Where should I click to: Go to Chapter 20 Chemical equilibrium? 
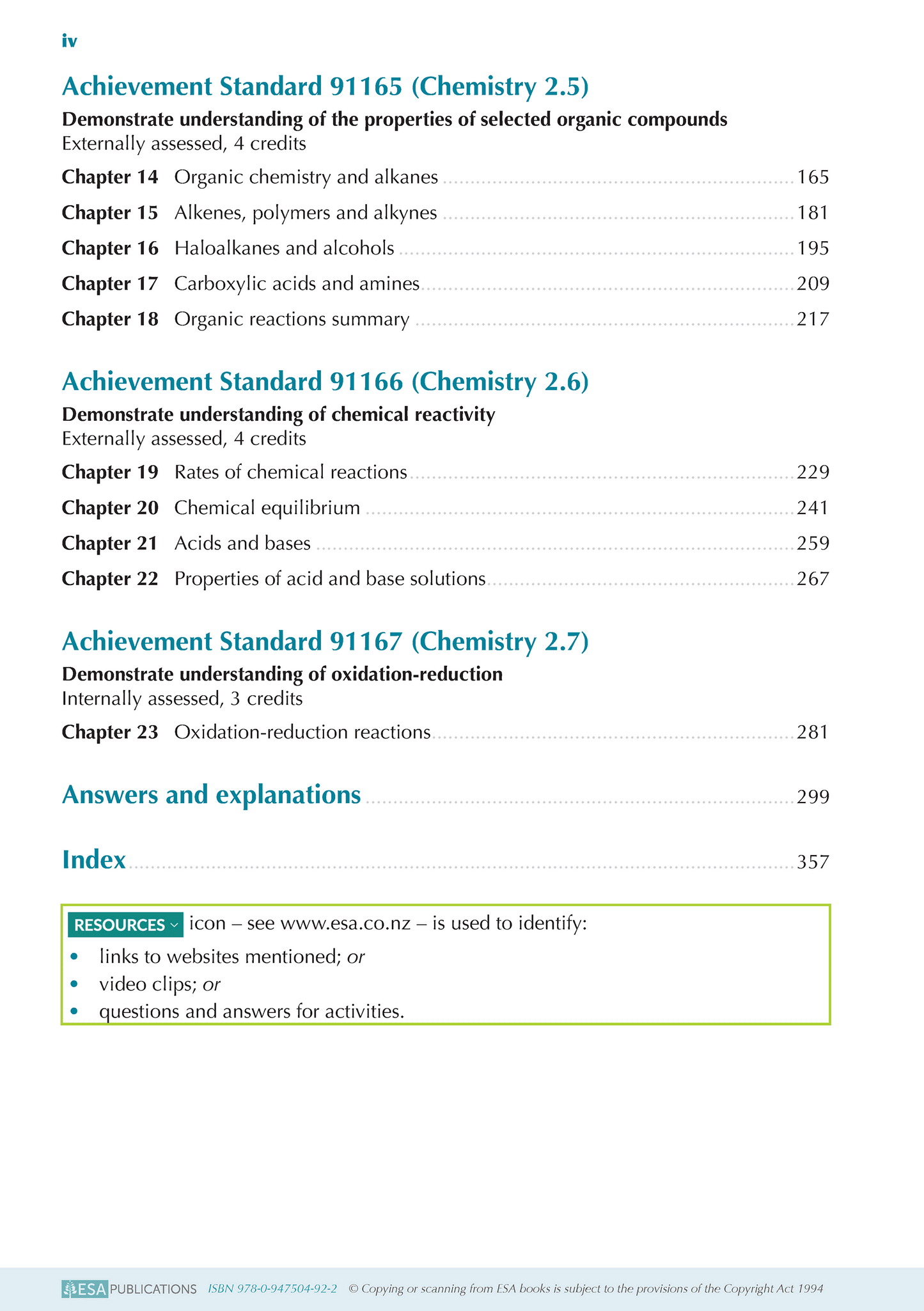pos(267,508)
